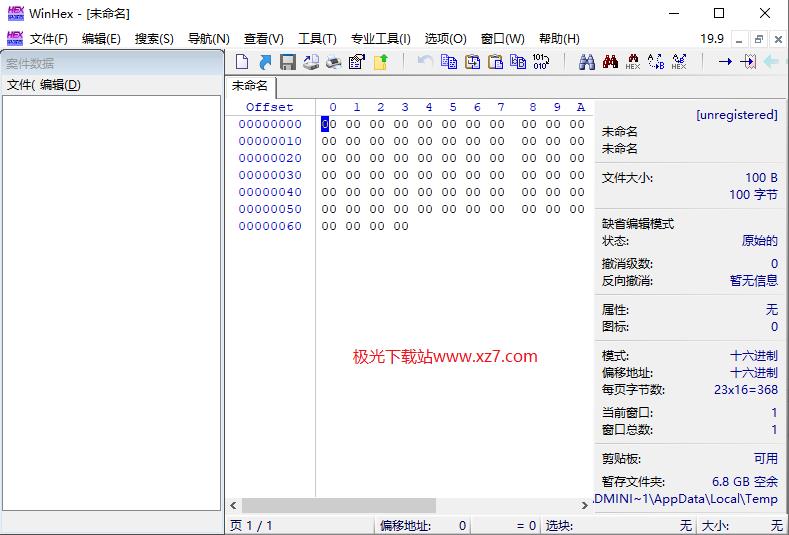Open a file using the blue arrow icon
789x535 pixels.
[x=265, y=62]
